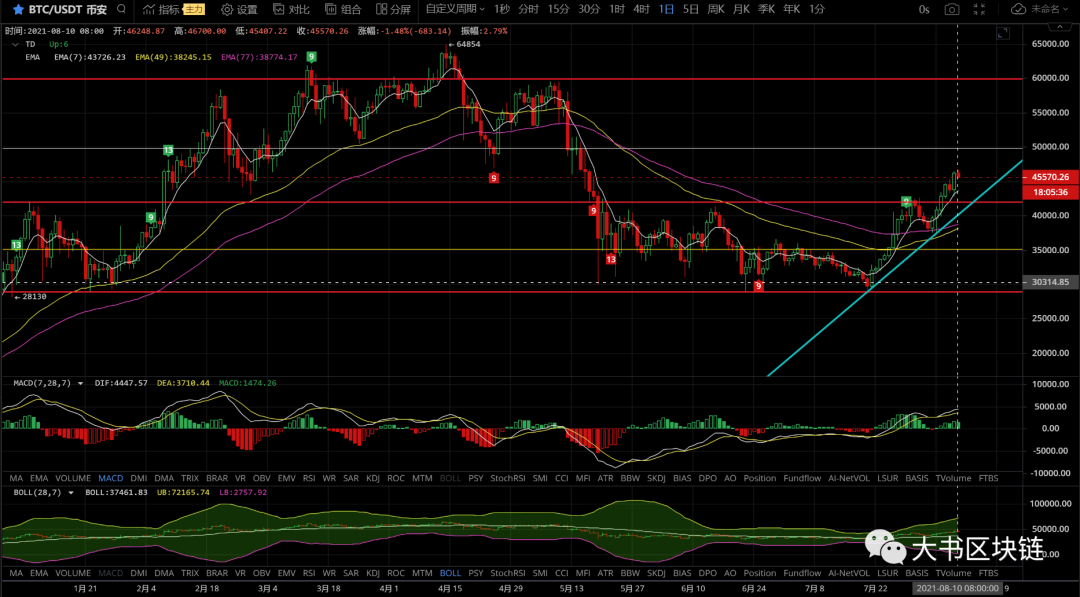Viewport: 1080px width, 597px height.
Task: Click the EMA(49):38245.15 legend entry
Action: pos(173,57)
